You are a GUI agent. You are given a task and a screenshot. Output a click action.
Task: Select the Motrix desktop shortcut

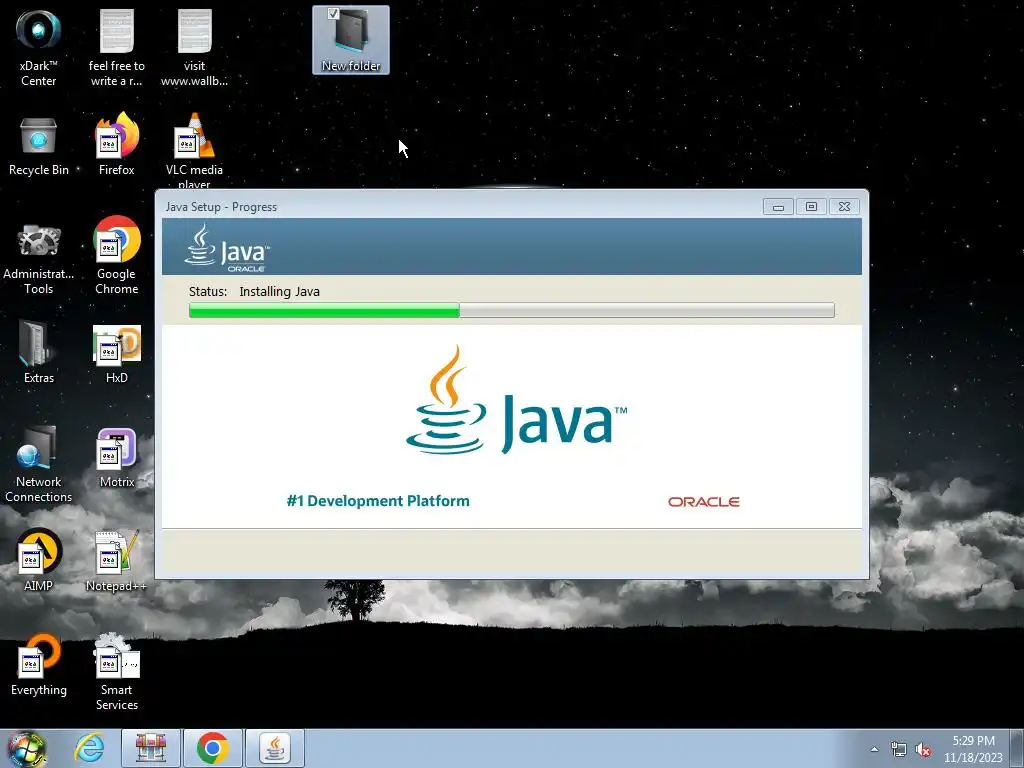tap(116, 458)
